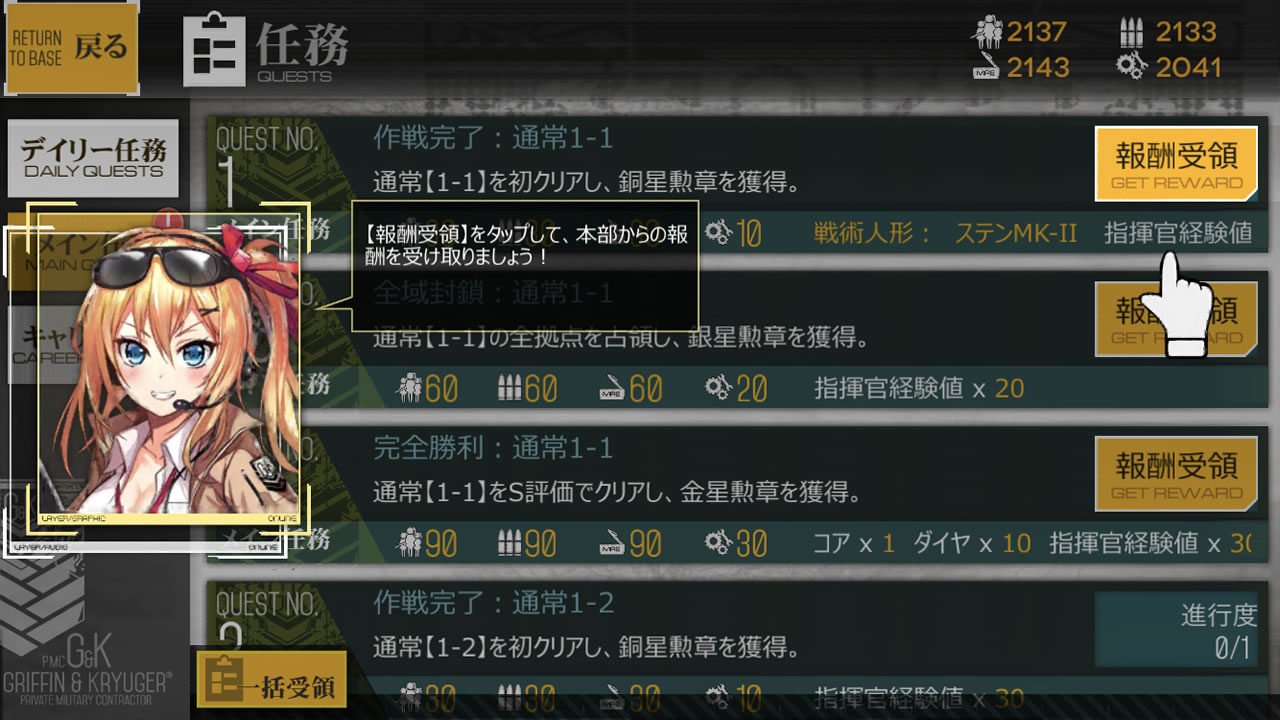Click the MRE rations icon next to 2143
Viewport: 1280px width, 720px height.
pos(987,68)
